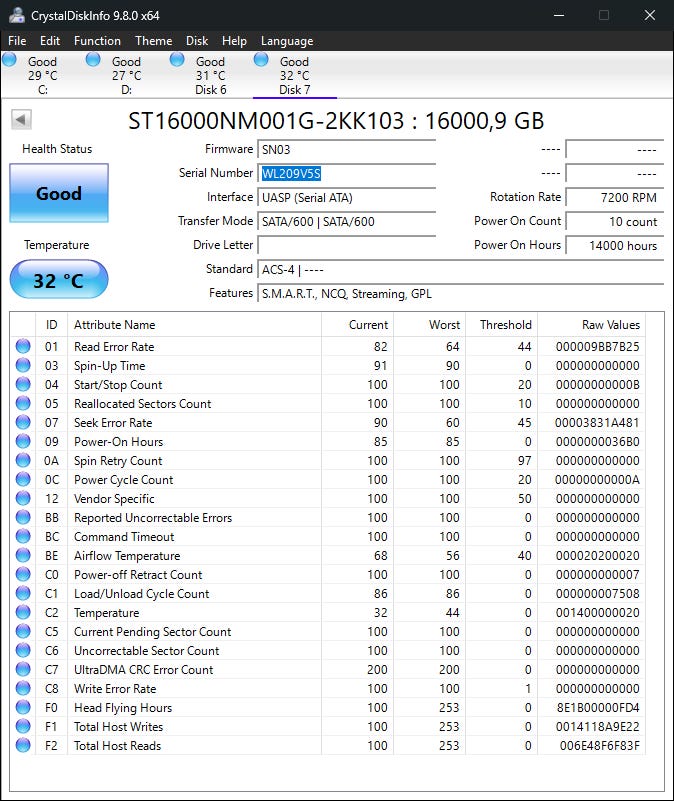Click the previous disk arrow button
Screen dimensions: 674x801
point(21,120)
